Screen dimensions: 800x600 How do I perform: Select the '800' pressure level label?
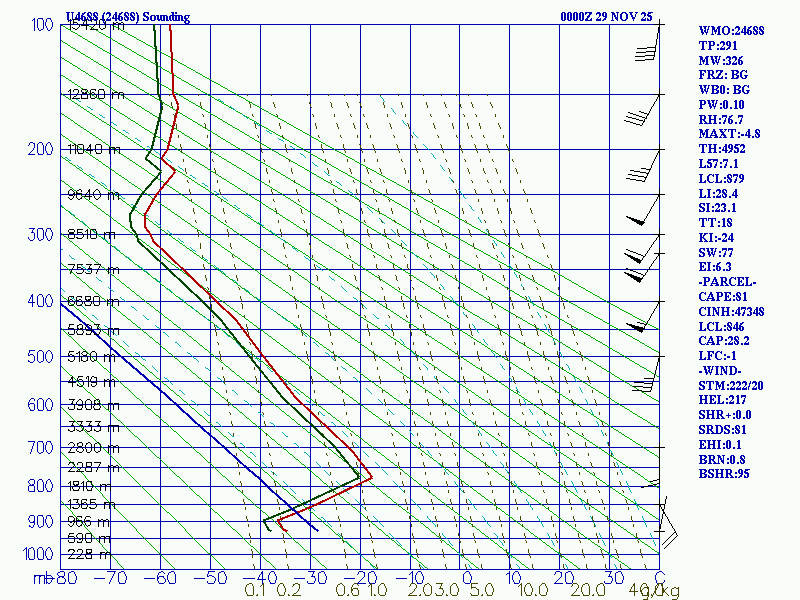(40, 486)
